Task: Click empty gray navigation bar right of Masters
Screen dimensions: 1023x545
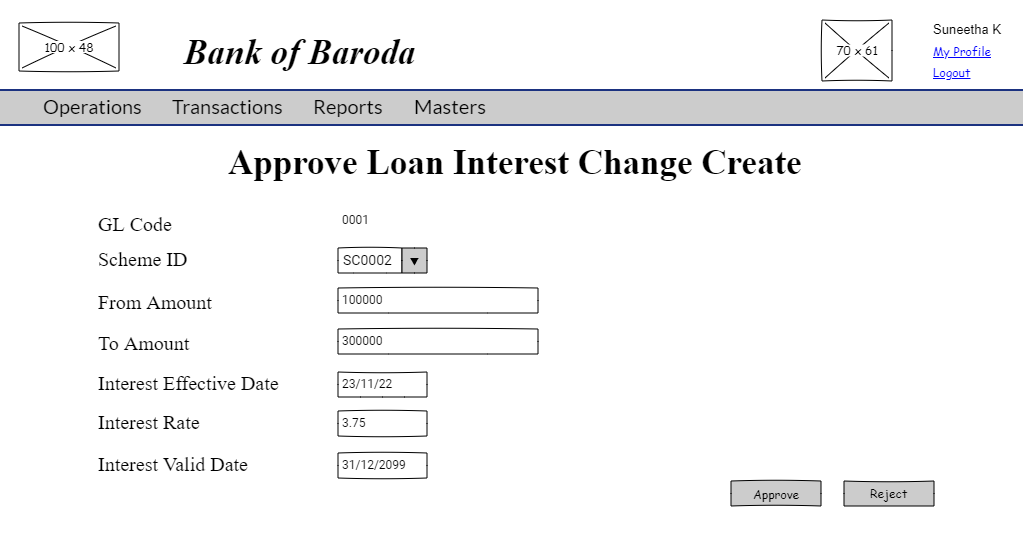Action: tap(750, 107)
